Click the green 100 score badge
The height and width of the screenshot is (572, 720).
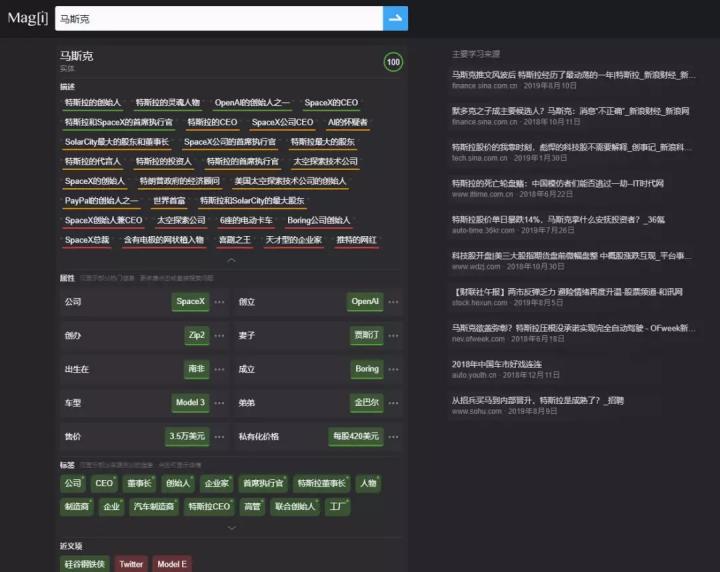click(x=393, y=62)
